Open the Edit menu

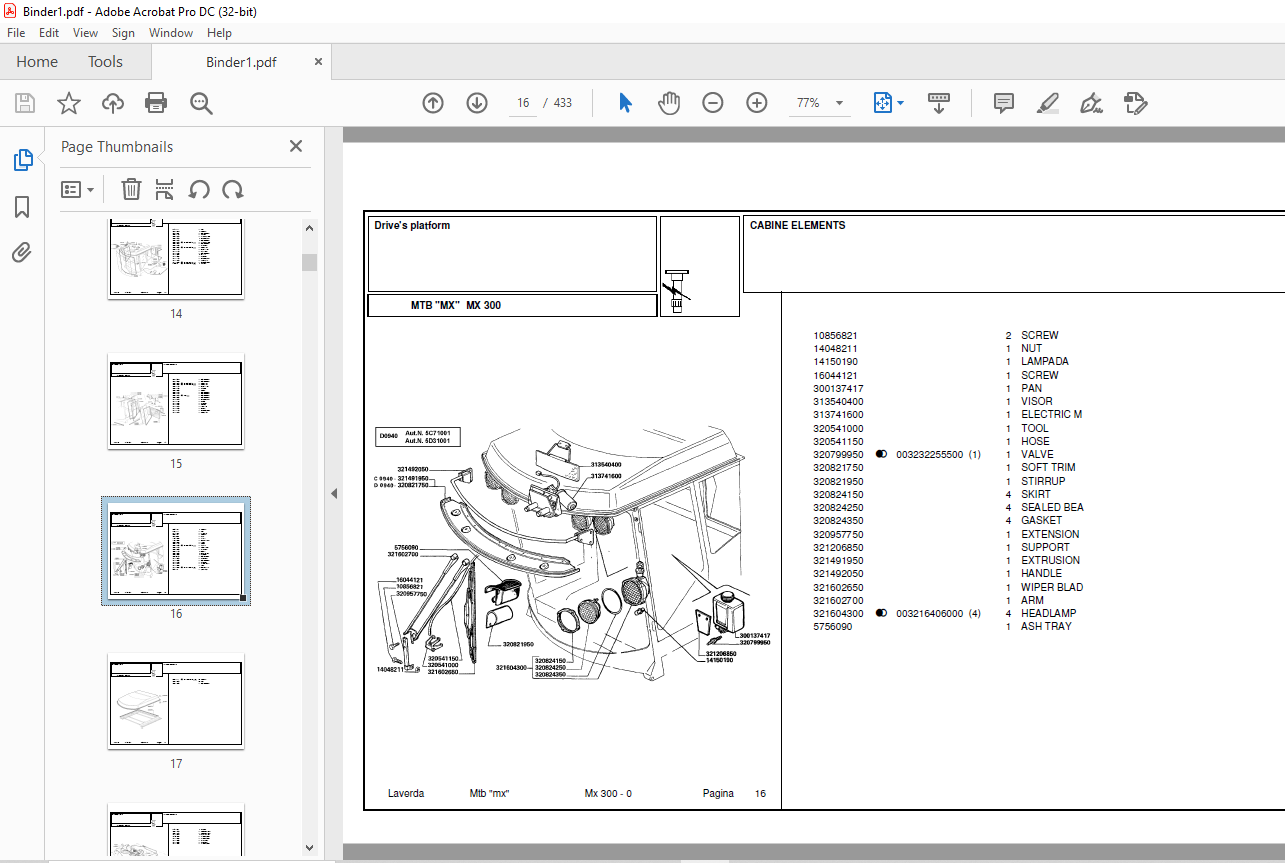tap(49, 33)
